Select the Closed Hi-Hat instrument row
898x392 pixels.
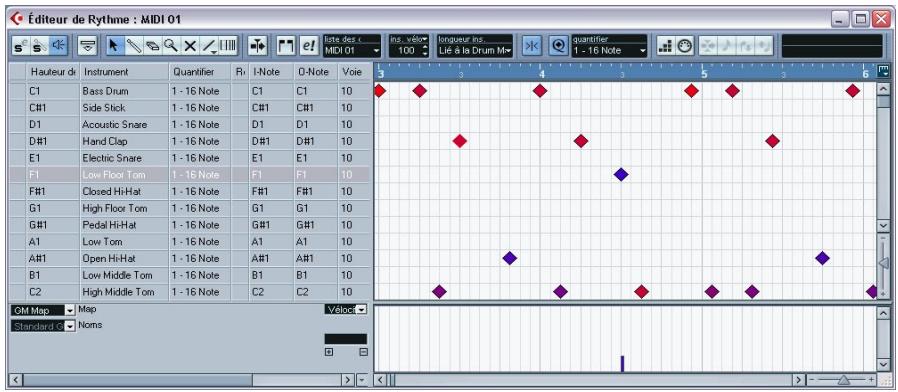pos(190,191)
